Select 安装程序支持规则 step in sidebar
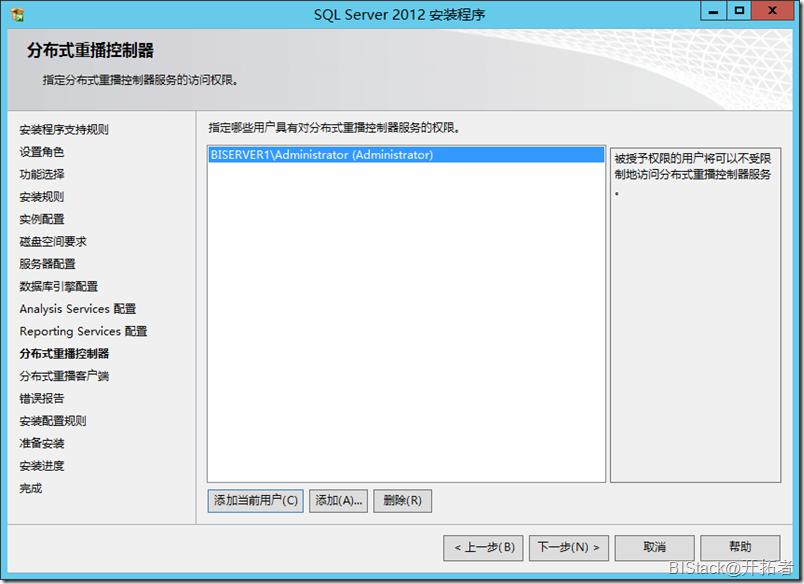The width and height of the screenshot is (804, 584). click(64, 130)
